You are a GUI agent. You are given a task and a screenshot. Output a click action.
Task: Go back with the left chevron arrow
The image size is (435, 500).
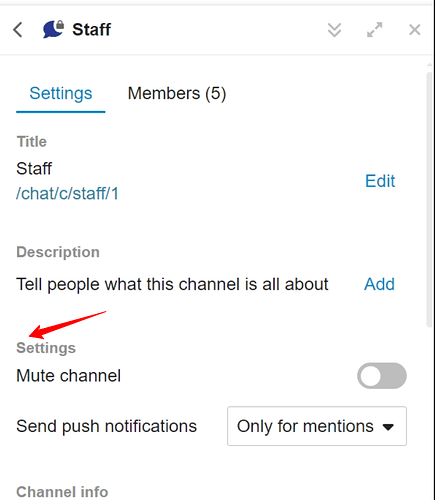pos(18,30)
